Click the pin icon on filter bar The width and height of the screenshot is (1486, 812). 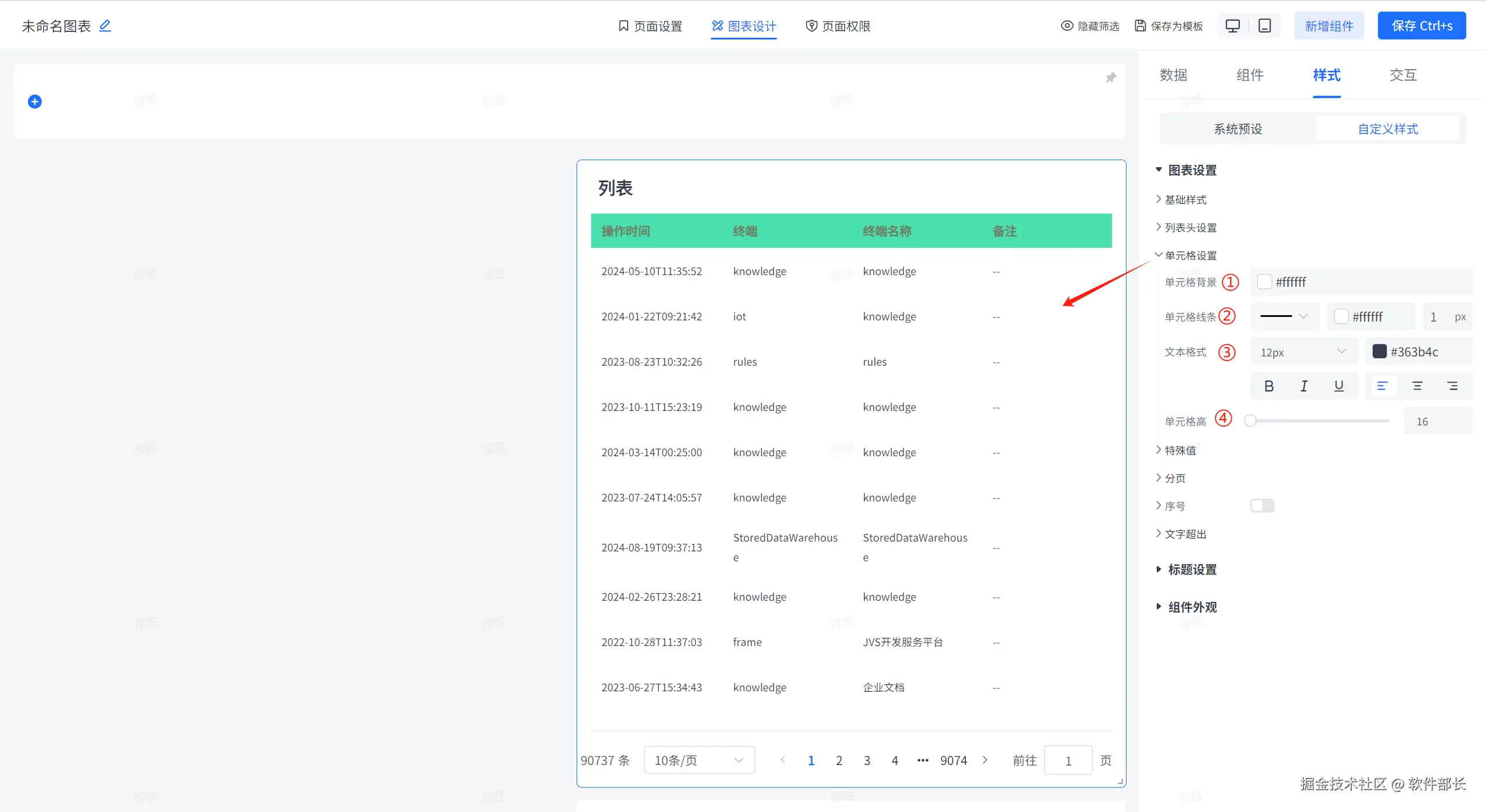(1110, 78)
